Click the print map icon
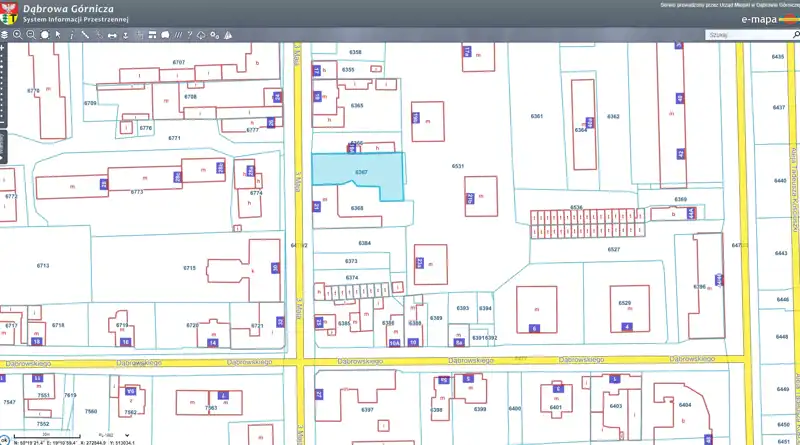Image resolution: width=800 pixels, height=445 pixels. tap(164, 35)
